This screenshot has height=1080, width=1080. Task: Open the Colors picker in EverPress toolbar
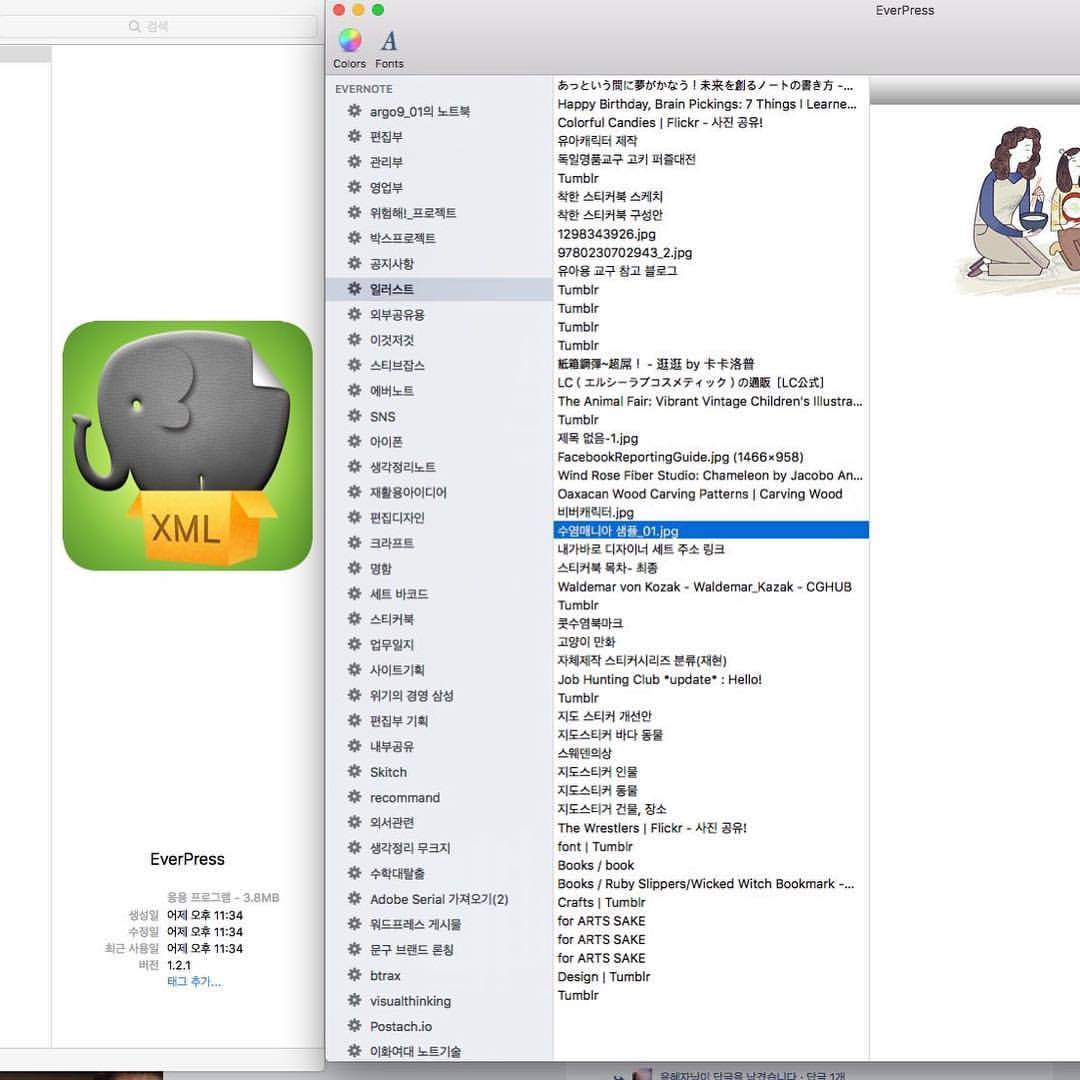pos(349,48)
